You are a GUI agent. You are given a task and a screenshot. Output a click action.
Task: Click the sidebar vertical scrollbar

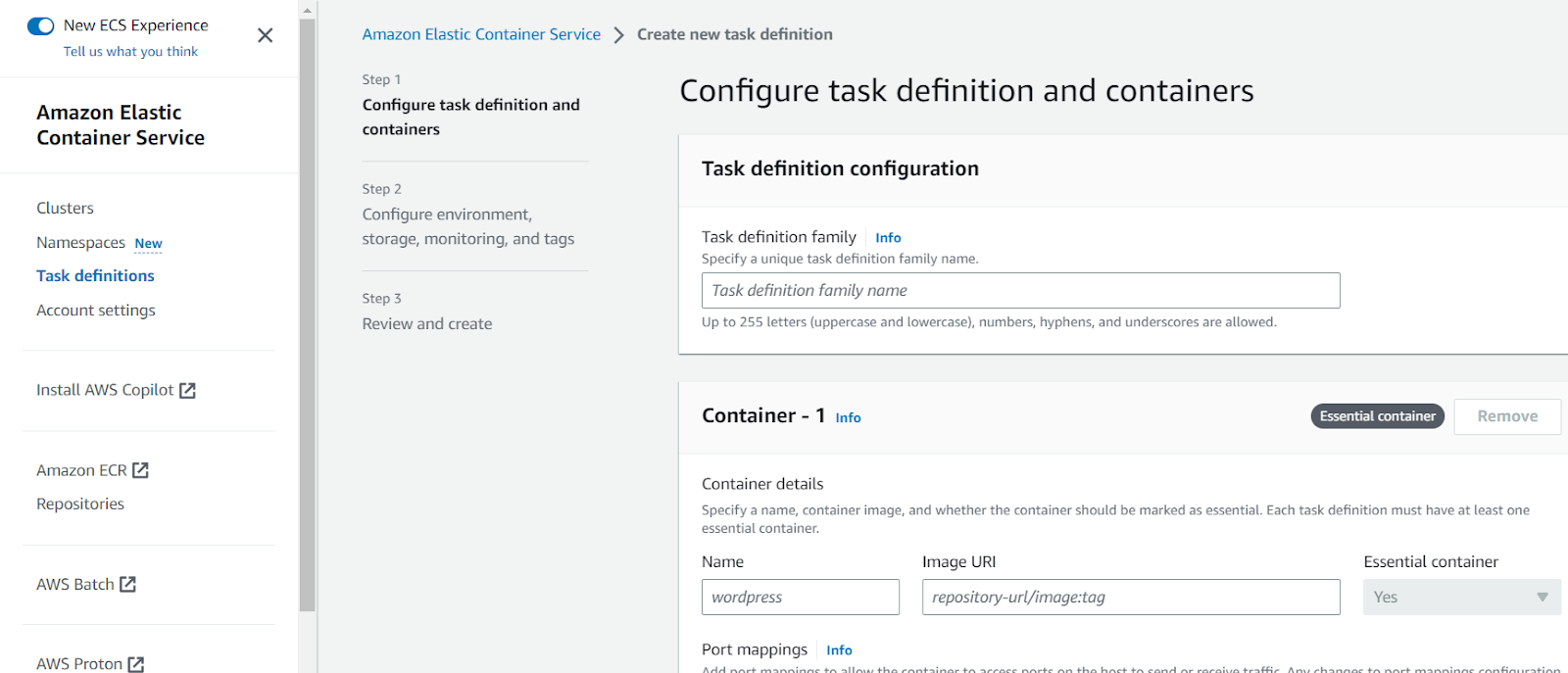pos(308,313)
